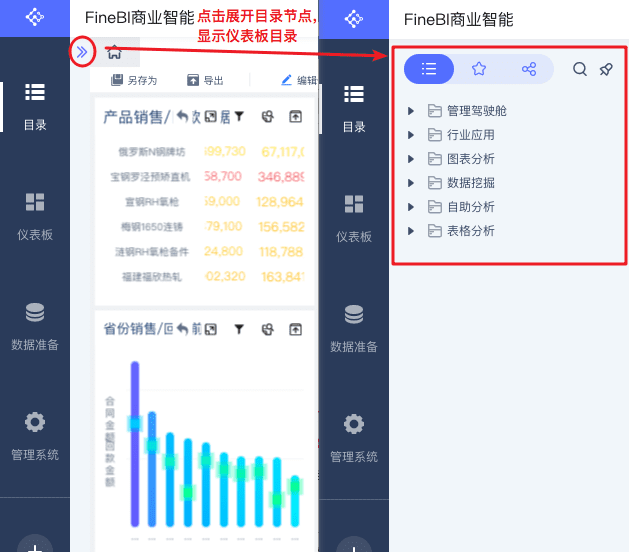Click undo arrow on 省份销售 chart
This screenshot has width=629, height=552.
(183, 329)
